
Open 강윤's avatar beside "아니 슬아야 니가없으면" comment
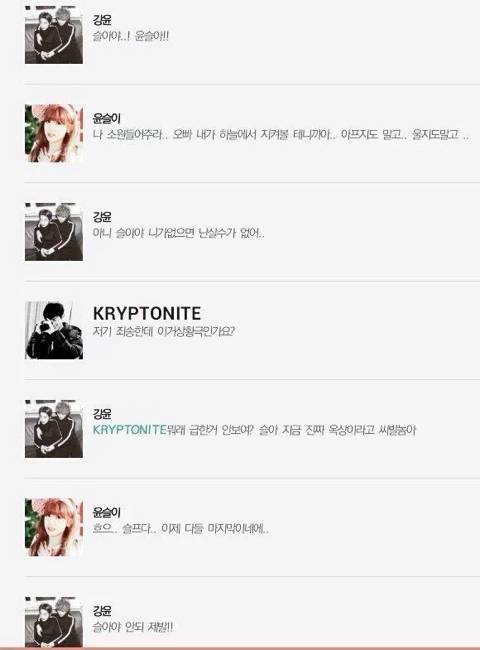[x=54, y=232]
